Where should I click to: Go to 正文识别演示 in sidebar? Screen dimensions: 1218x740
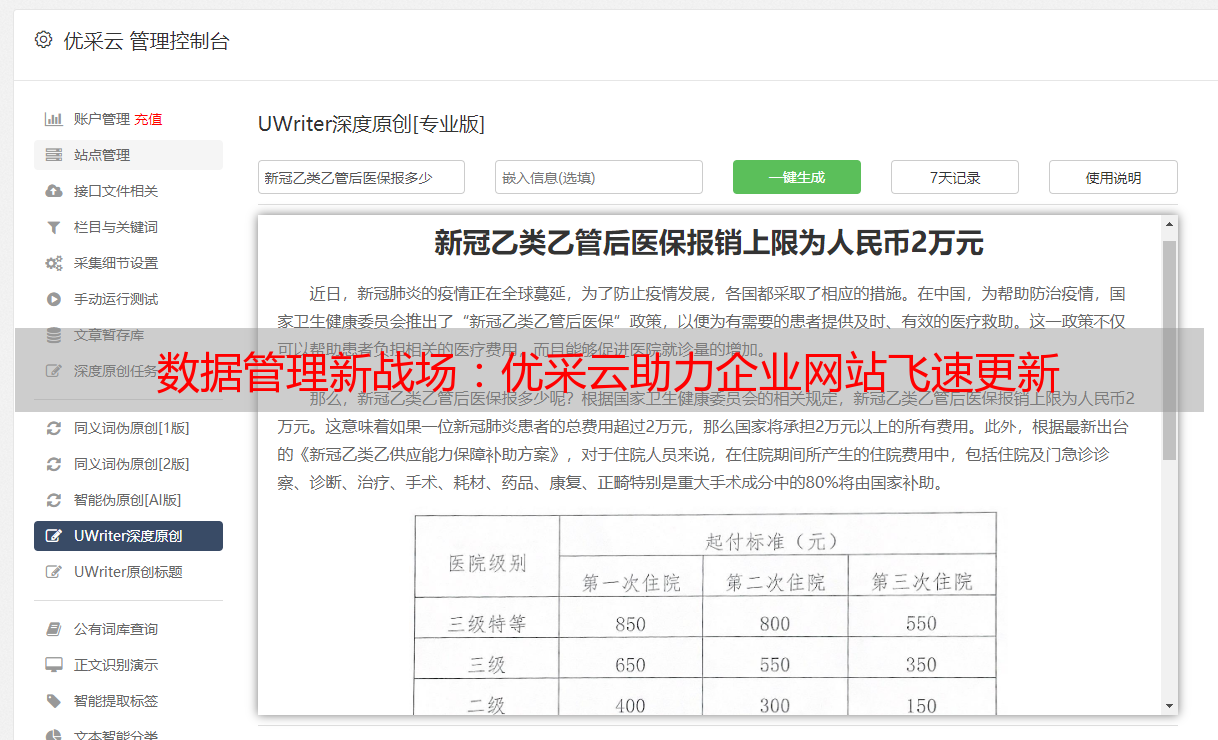click(116, 665)
